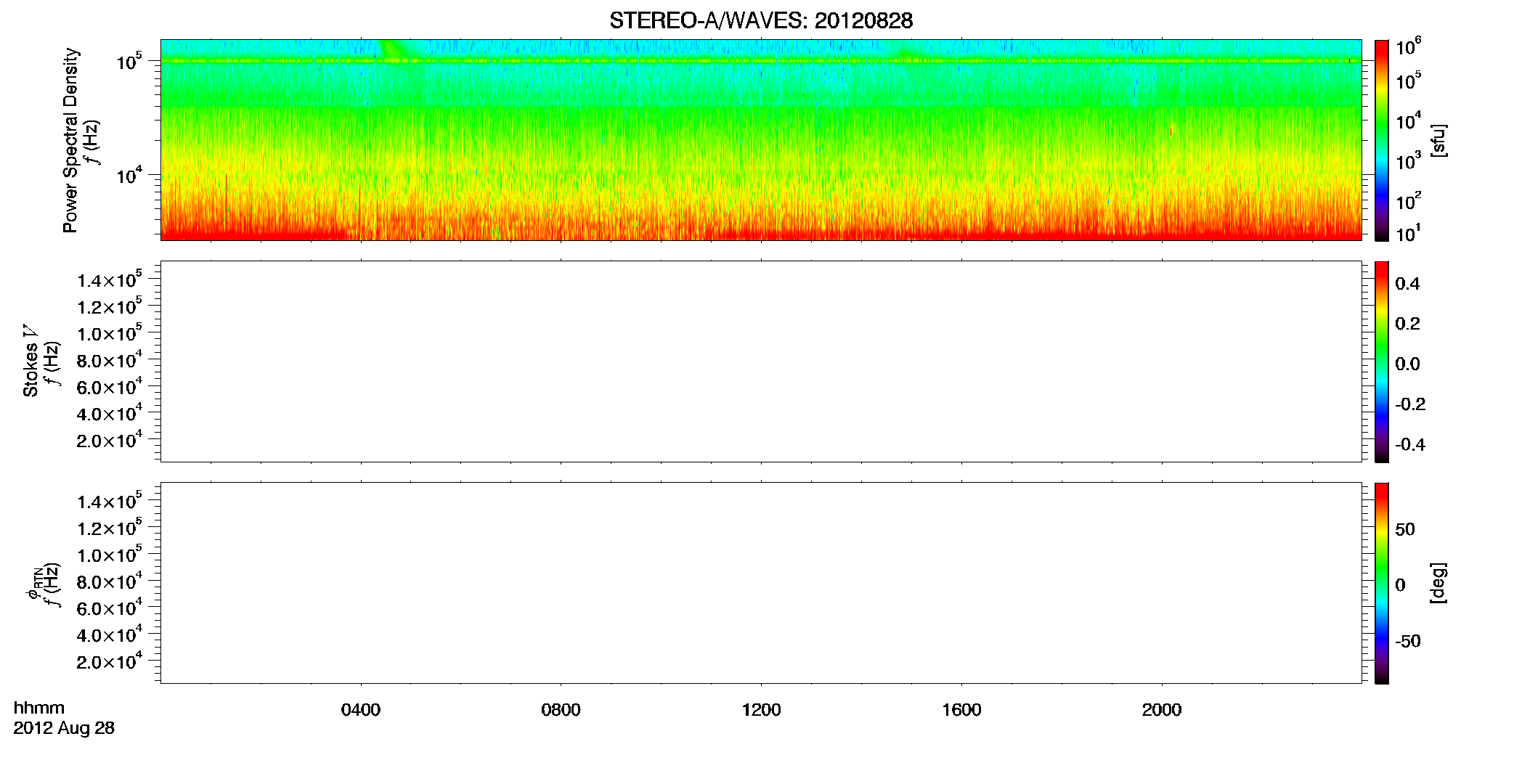Click the yellow horizontal line in the spectrogram
The width and height of the screenshot is (1522, 784).
(x=761, y=61)
